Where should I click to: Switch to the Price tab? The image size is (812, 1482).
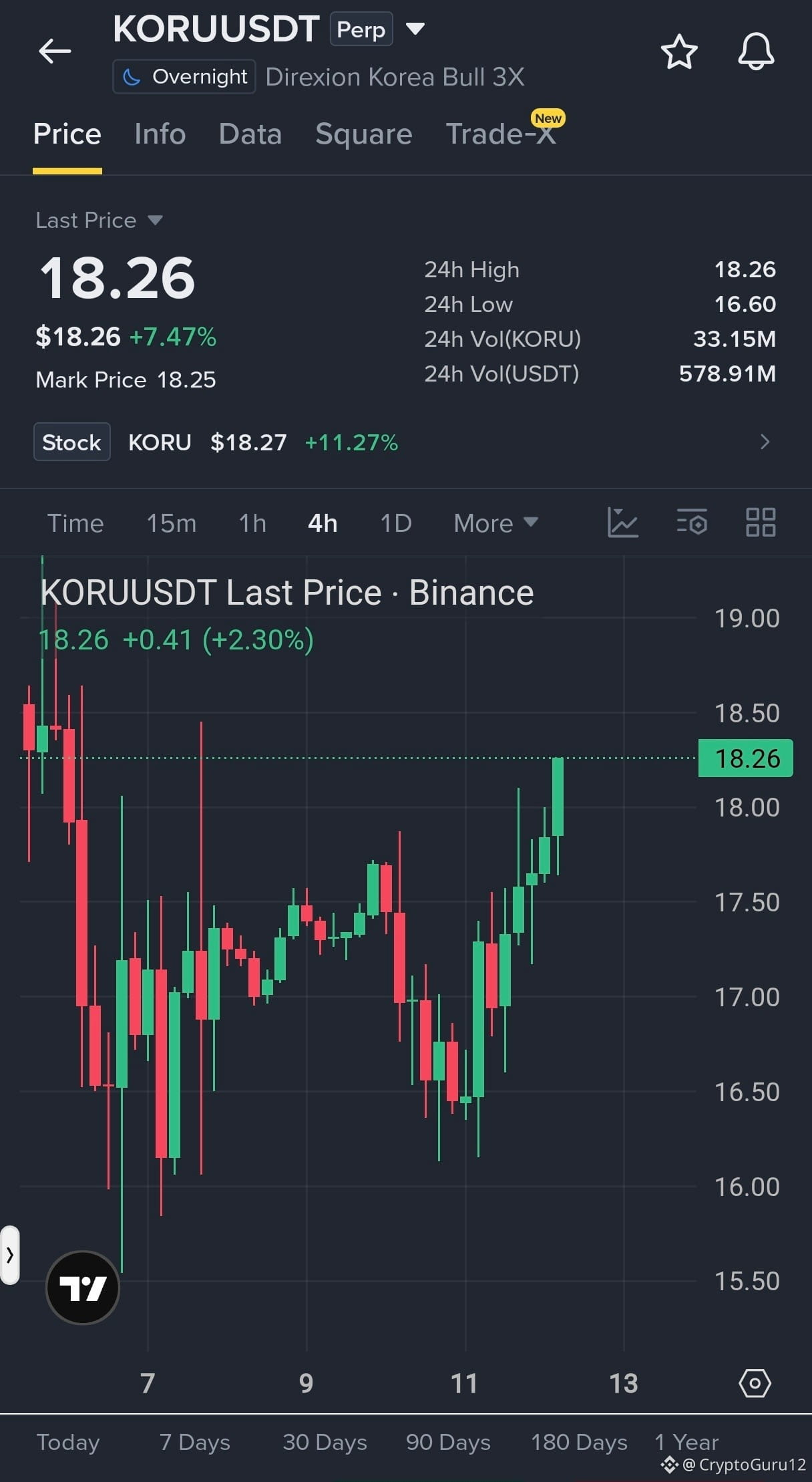tap(67, 134)
